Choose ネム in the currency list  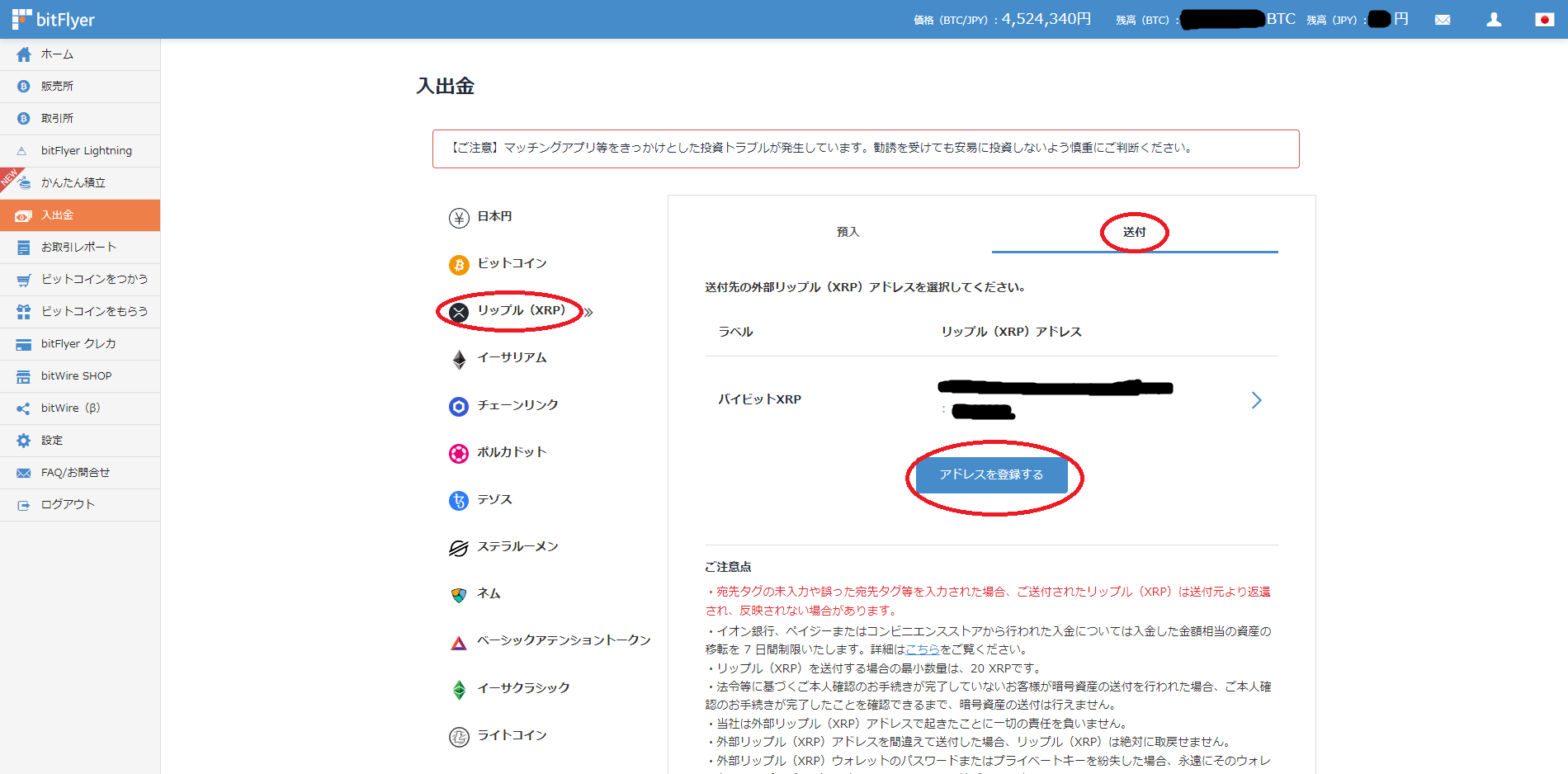(489, 594)
